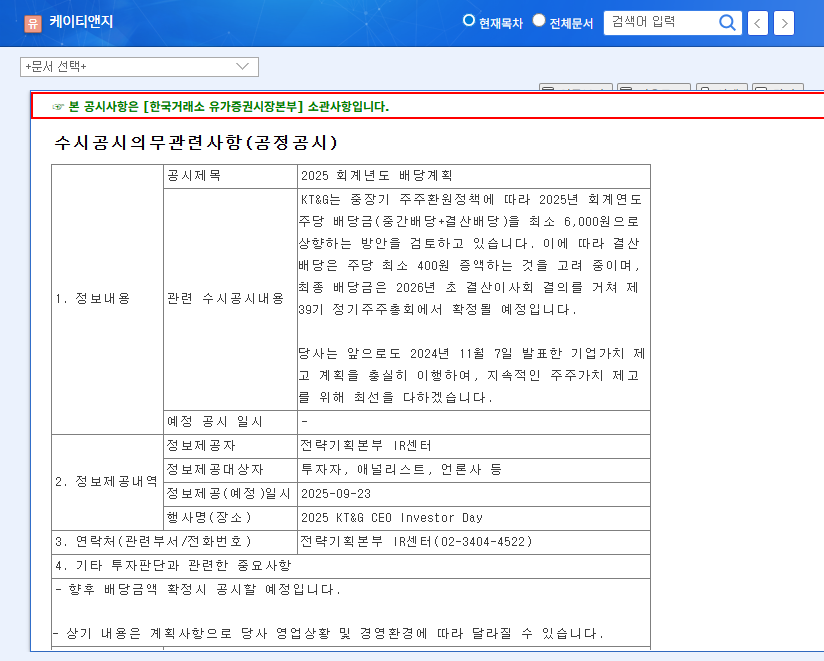
Task: Click the paragraph starting KT&G는 중장기
Action: click(x=470, y=254)
